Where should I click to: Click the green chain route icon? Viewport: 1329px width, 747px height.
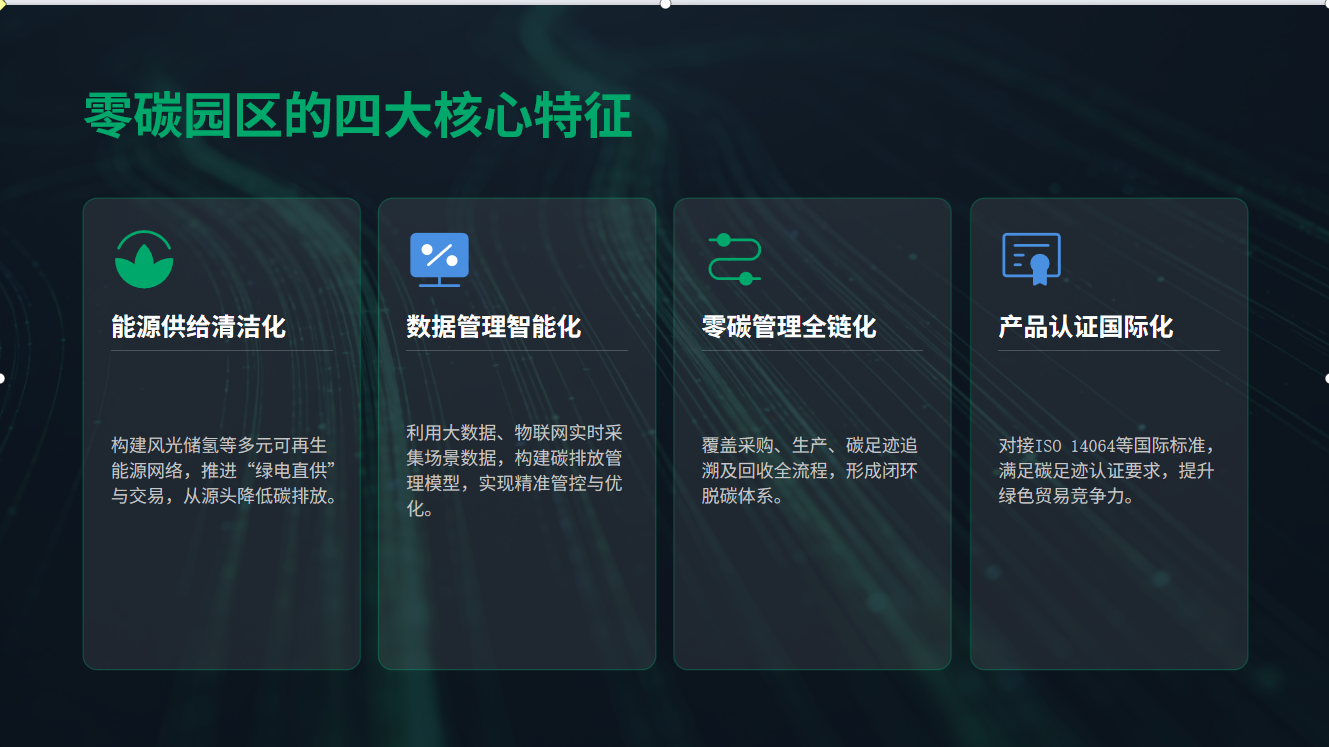pyautogui.click(x=734, y=259)
